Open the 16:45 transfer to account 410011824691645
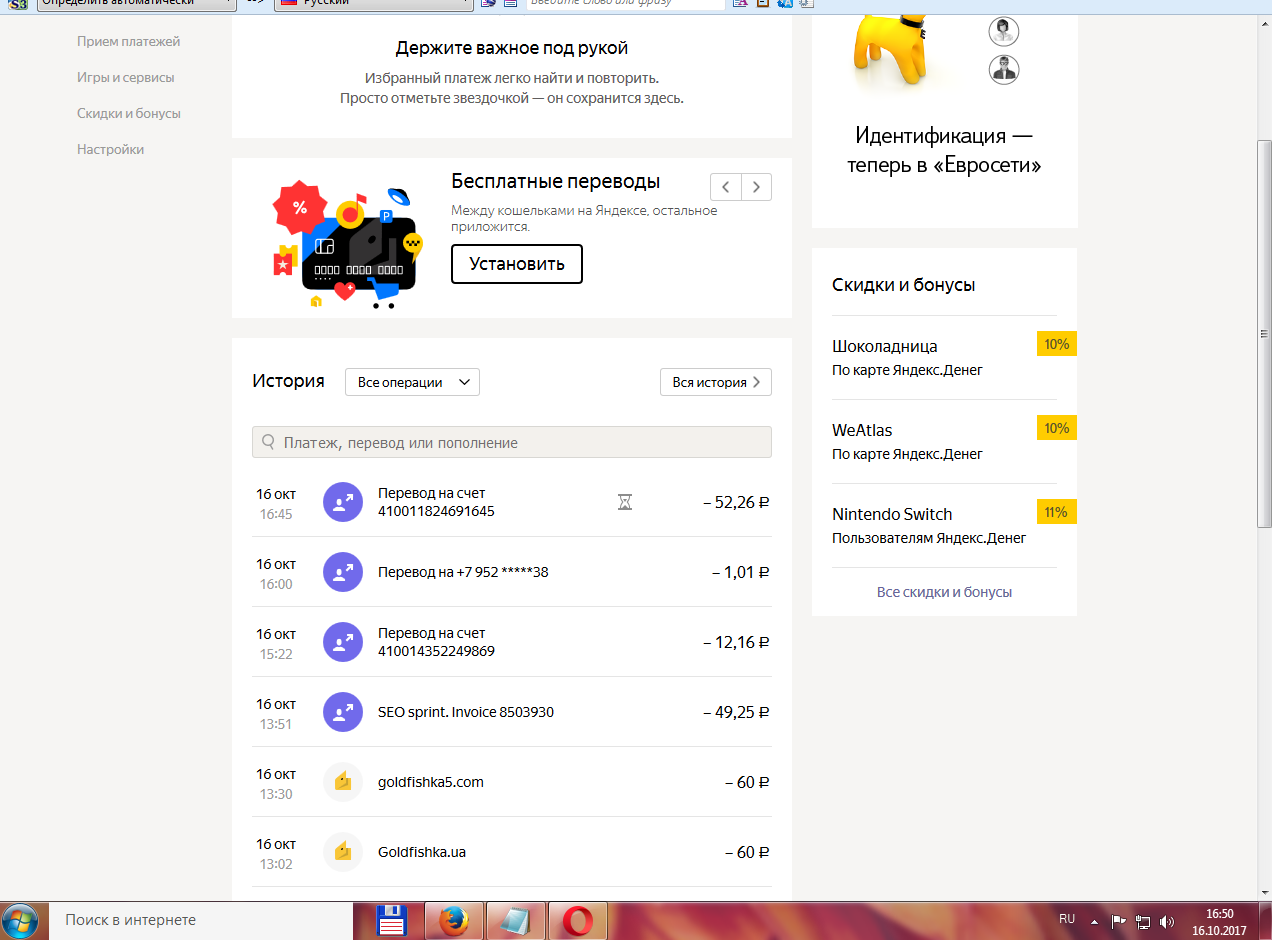This screenshot has width=1272, height=940. tap(511, 502)
